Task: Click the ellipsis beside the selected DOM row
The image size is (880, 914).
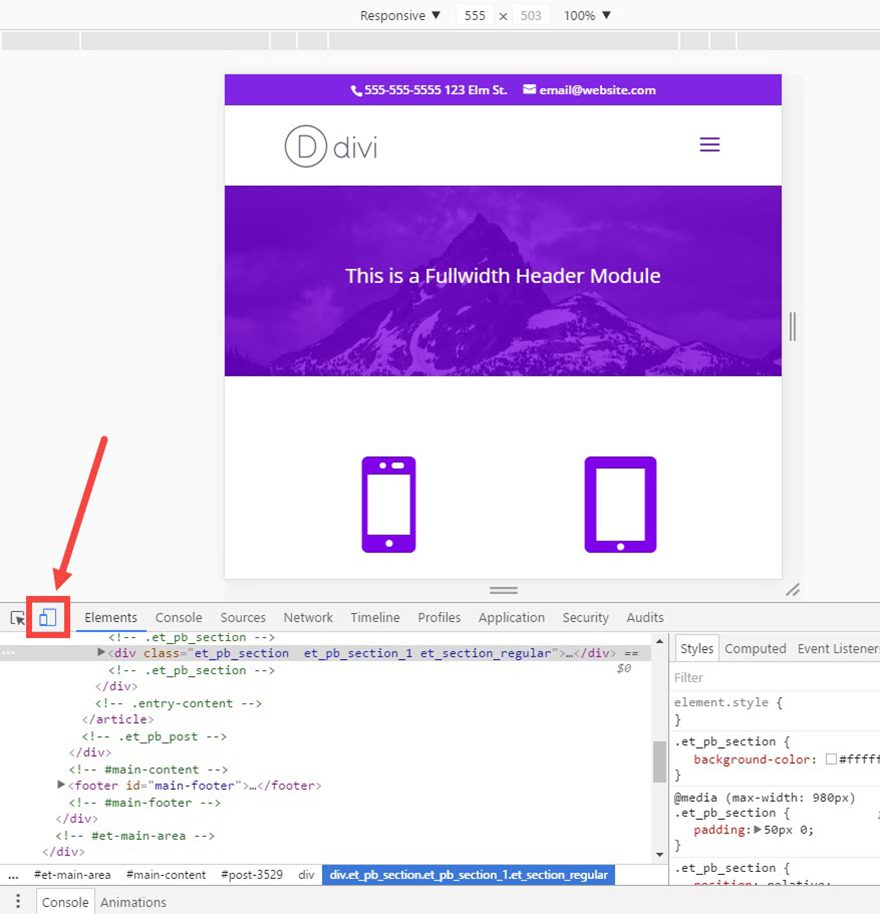Action: click(x=8, y=653)
